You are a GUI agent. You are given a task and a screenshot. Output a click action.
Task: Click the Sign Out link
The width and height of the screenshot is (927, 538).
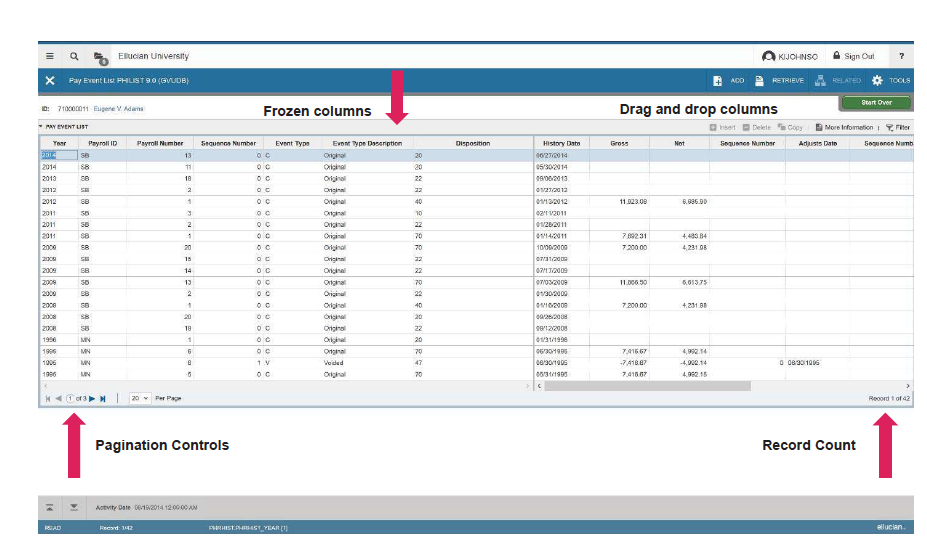pyautogui.click(x=853, y=57)
